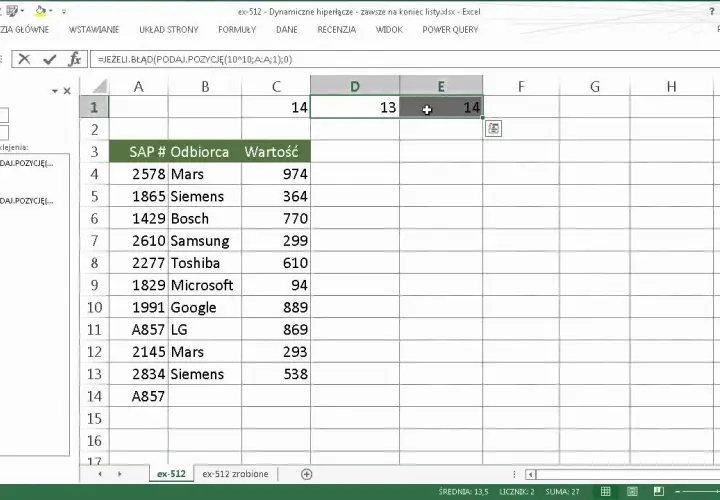The width and height of the screenshot is (720, 500).
Task: Open the Insert Function fx dialog
Action: [74, 59]
